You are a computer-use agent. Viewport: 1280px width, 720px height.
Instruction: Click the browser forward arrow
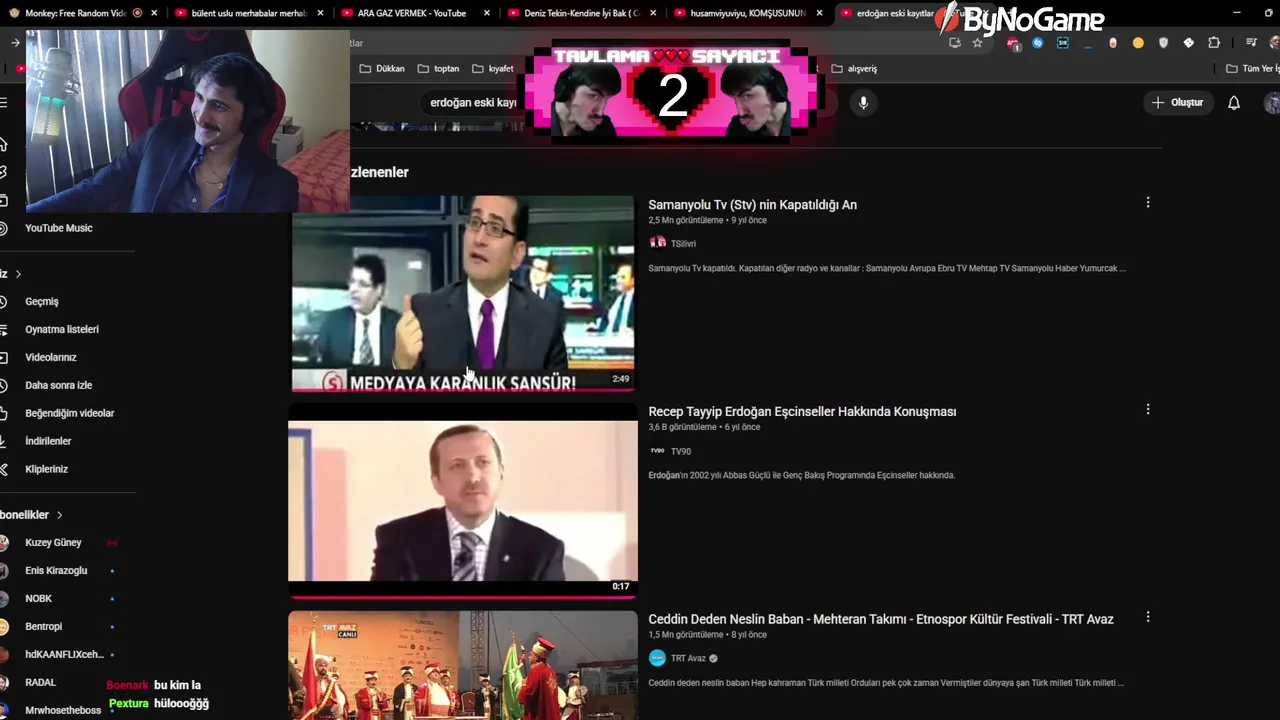tap(15, 43)
